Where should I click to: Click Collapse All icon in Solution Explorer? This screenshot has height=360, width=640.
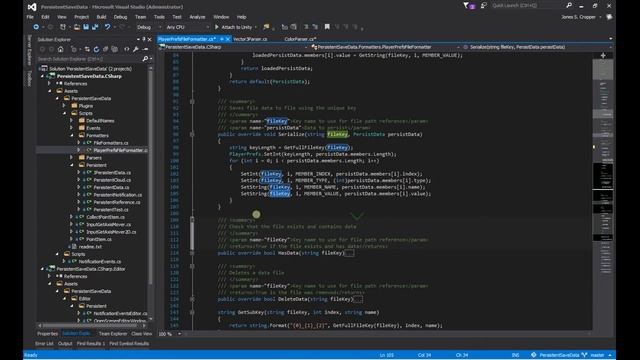click(105, 49)
